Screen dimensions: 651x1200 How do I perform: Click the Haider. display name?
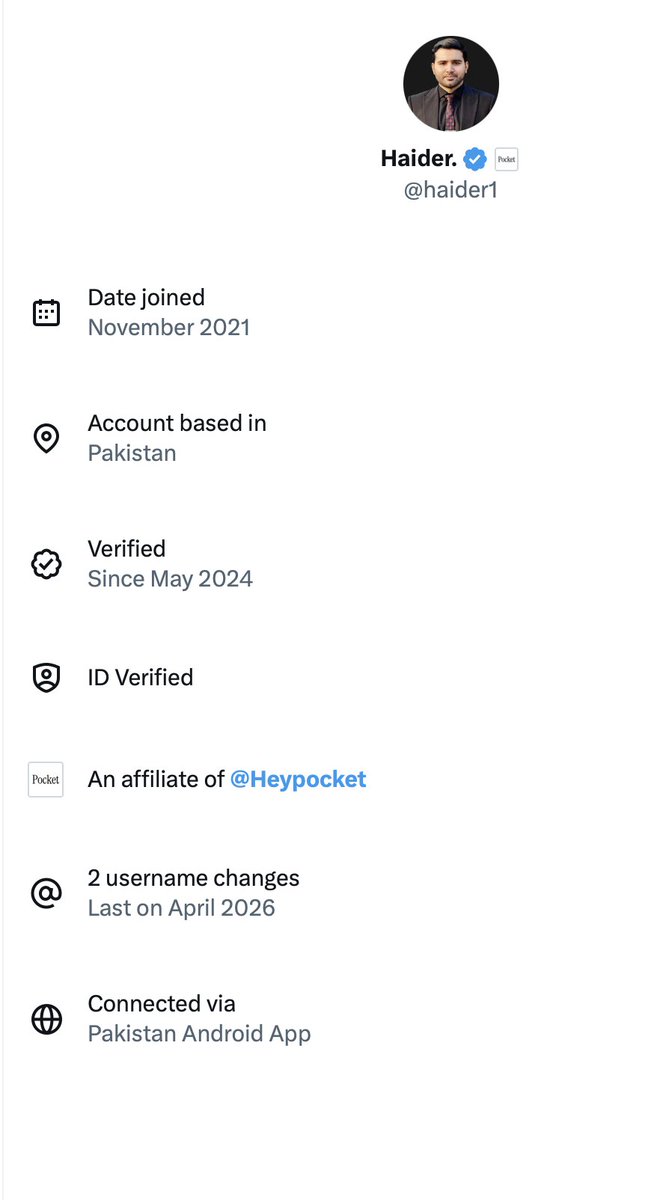click(419, 158)
